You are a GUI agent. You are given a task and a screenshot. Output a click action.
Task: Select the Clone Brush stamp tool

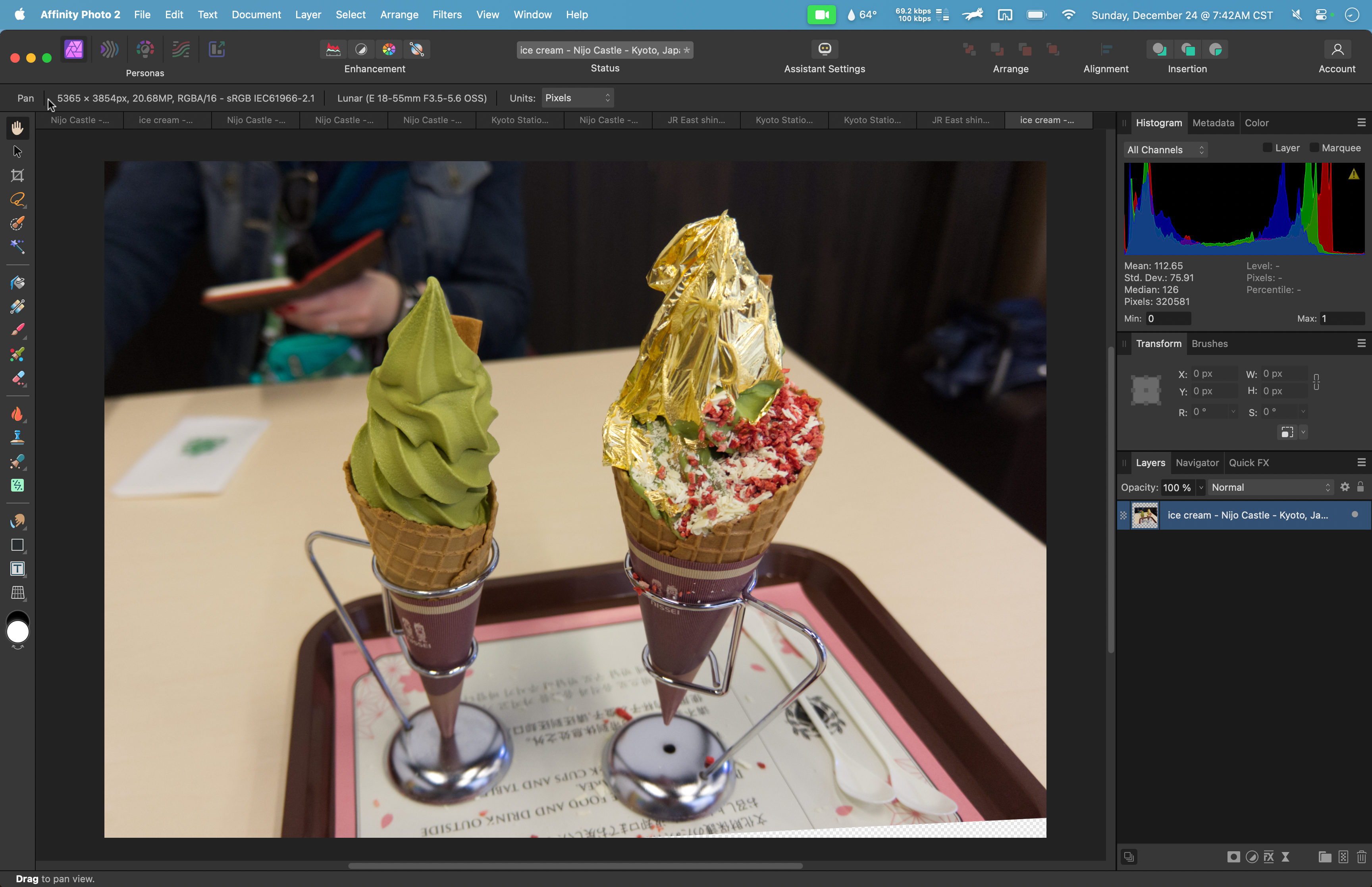pos(17,437)
